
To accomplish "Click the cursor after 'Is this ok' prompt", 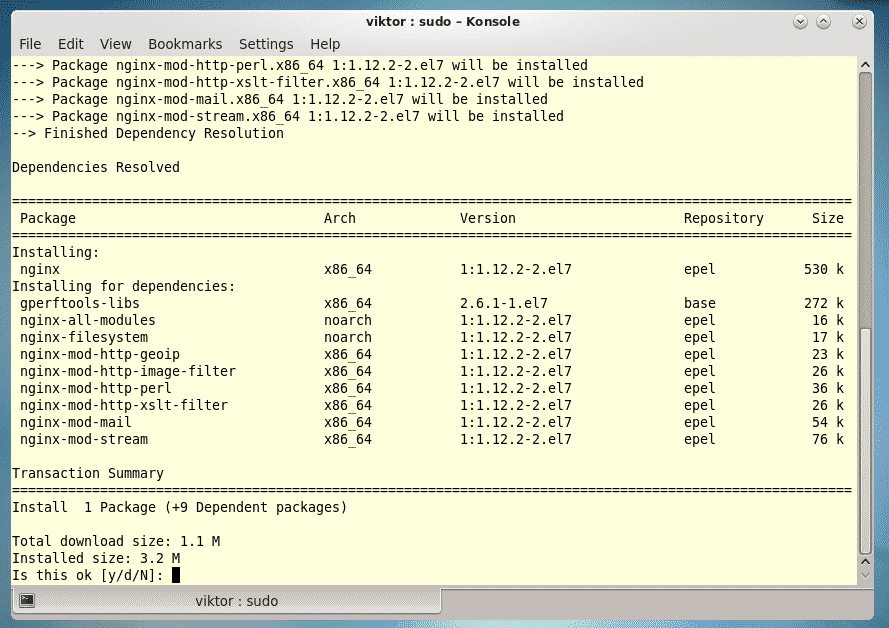I will (176, 575).
